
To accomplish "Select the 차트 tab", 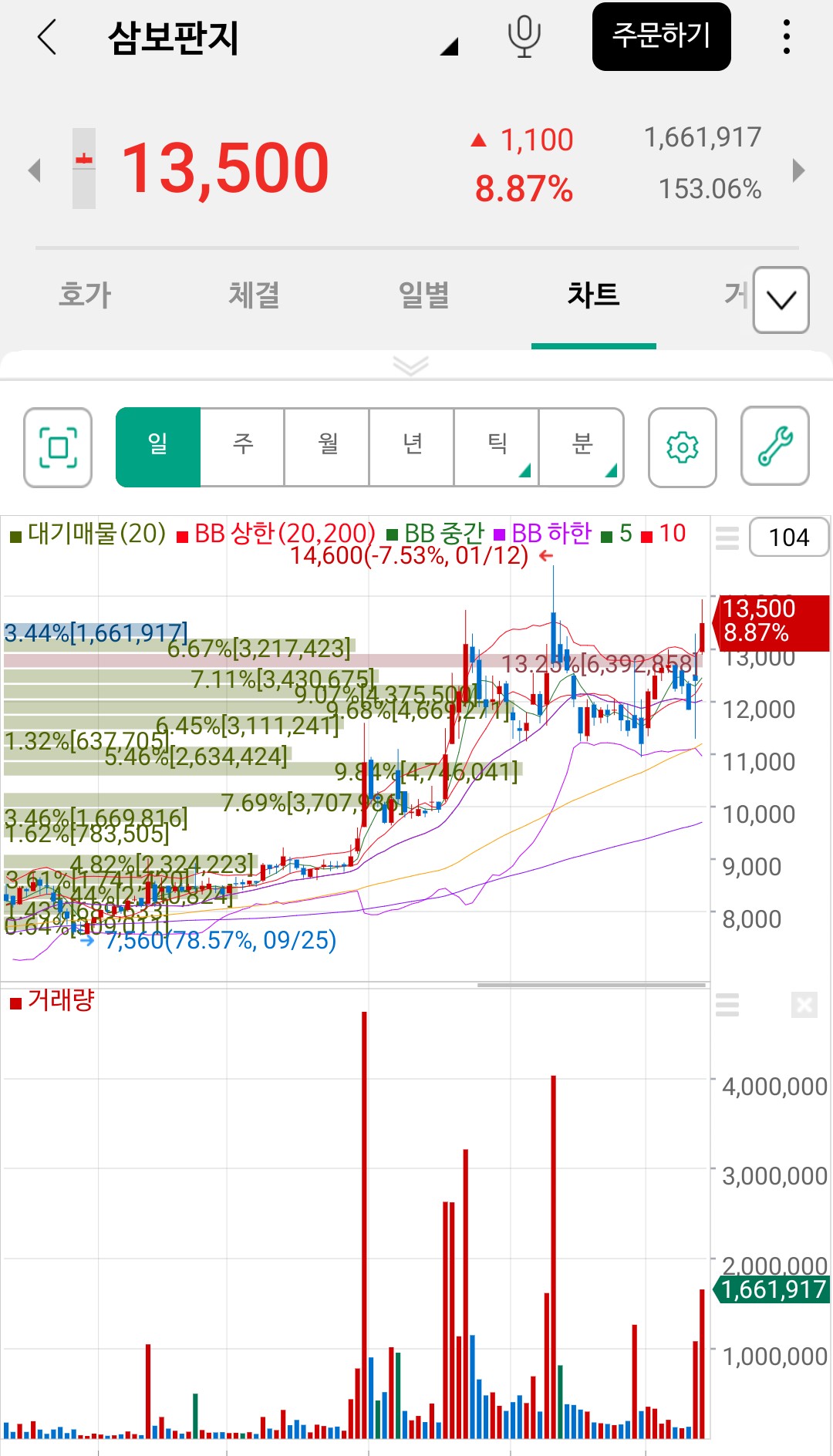I will tap(593, 295).
